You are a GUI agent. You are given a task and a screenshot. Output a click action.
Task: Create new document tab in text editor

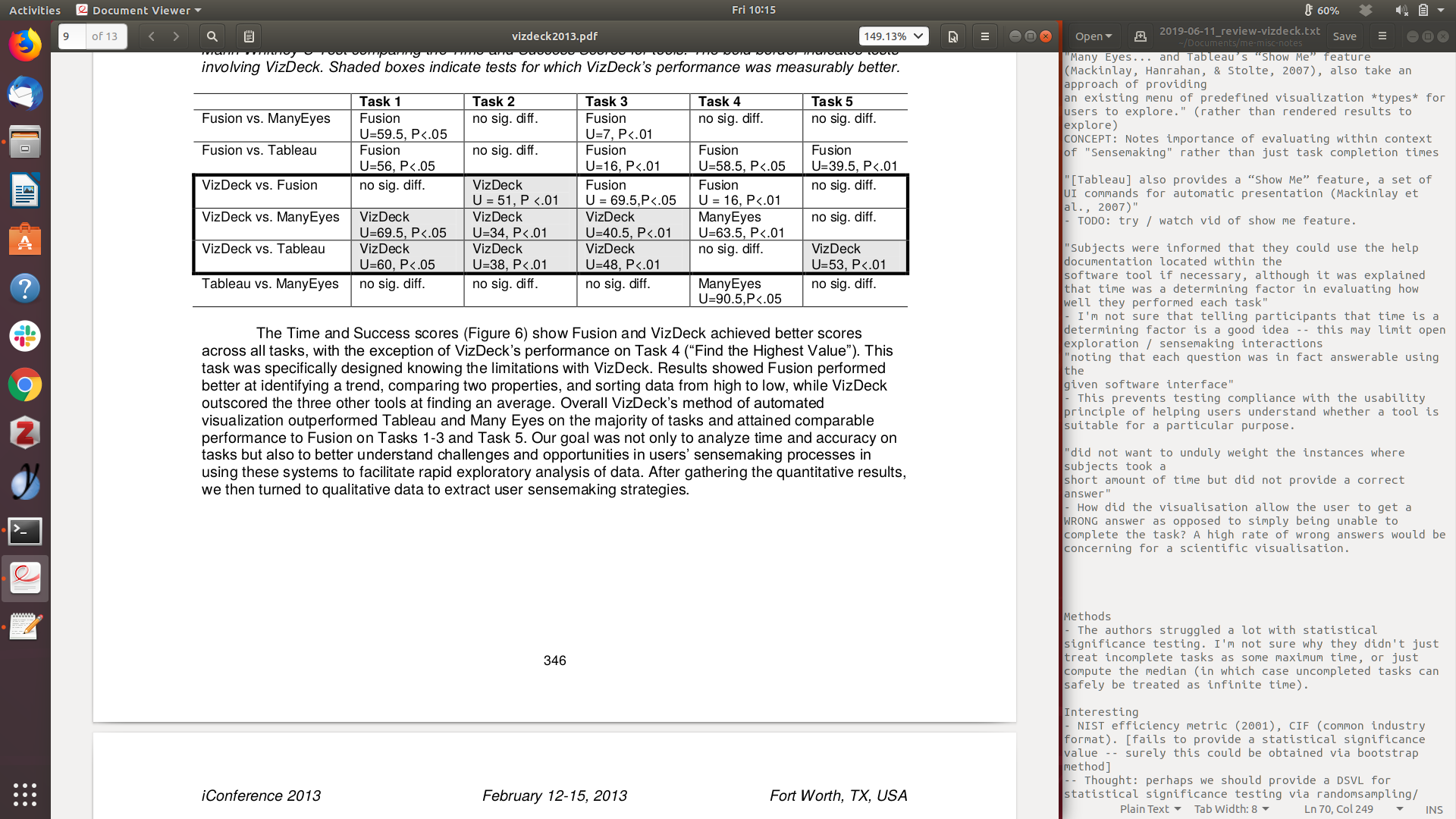pyautogui.click(x=1140, y=36)
